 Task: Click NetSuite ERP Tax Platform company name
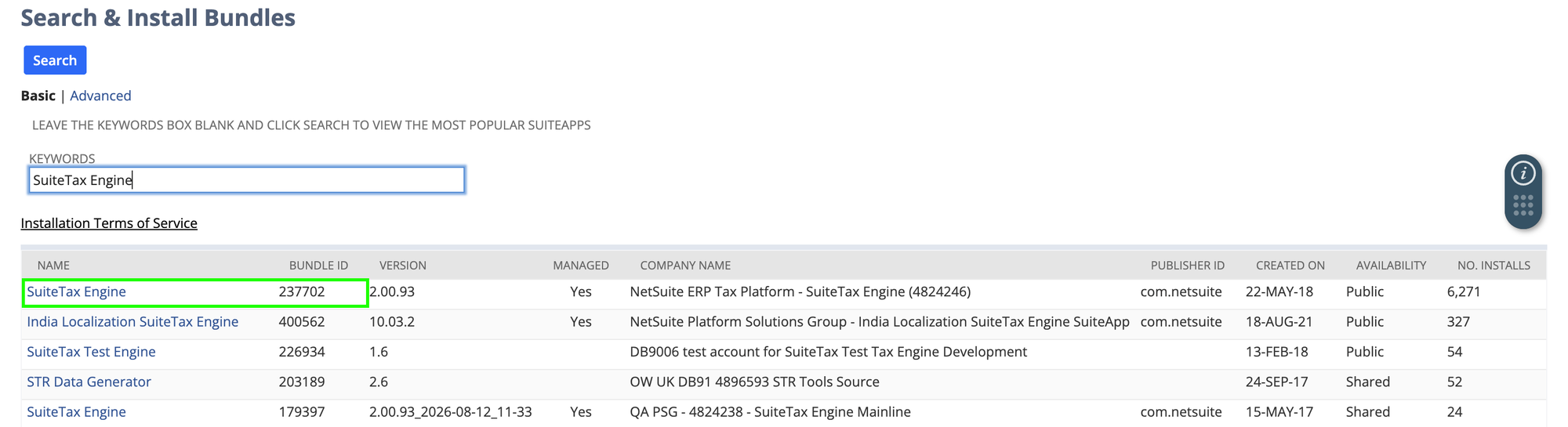click(800, 291)
